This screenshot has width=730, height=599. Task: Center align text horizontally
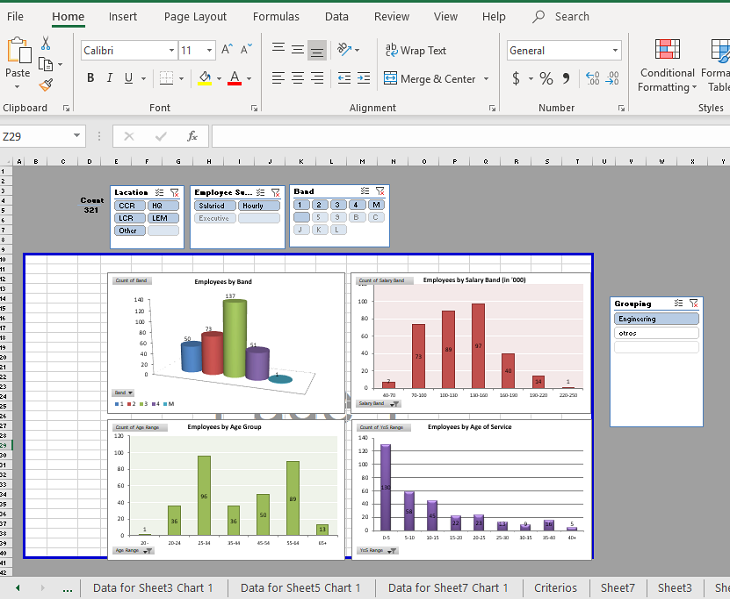coord(297,78)
